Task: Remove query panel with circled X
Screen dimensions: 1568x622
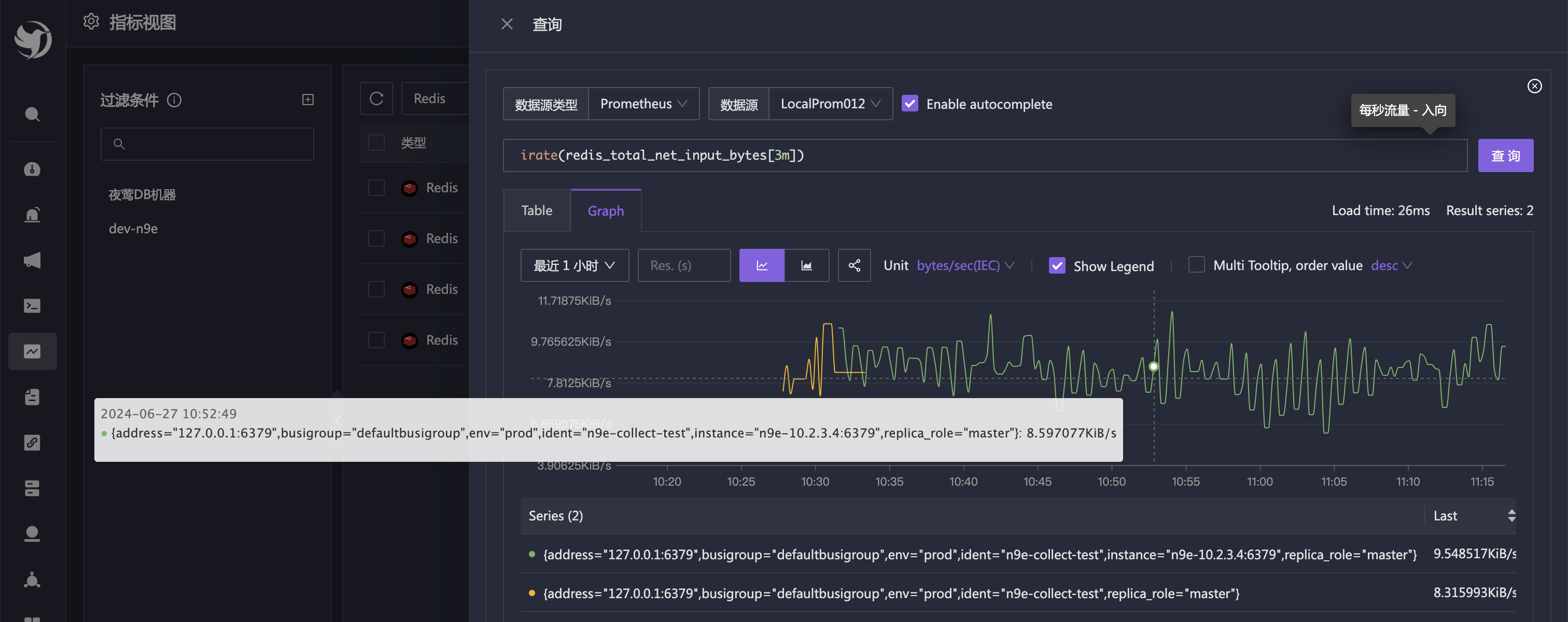Action: 1534,86
